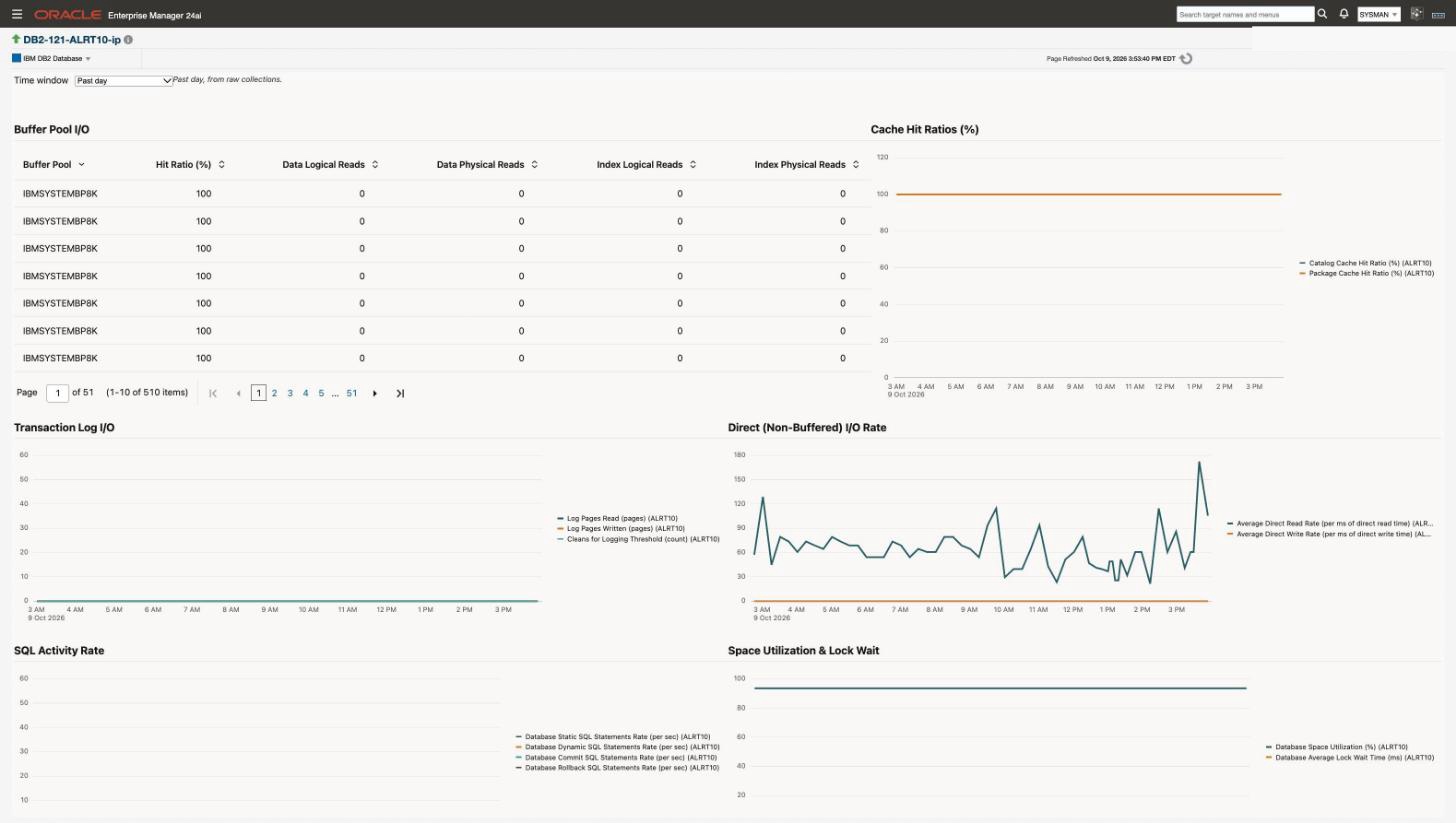Screen dimensions: 1456x823
Task: Sort by Data Logical Reads column
Action: click(375, 165)
